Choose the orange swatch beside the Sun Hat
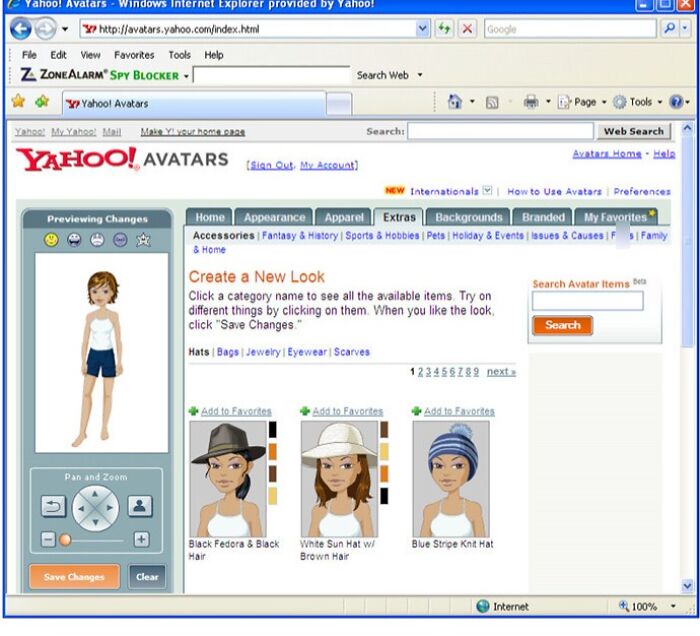The width and height of the screenshot is (700, 636). point(384,474)
